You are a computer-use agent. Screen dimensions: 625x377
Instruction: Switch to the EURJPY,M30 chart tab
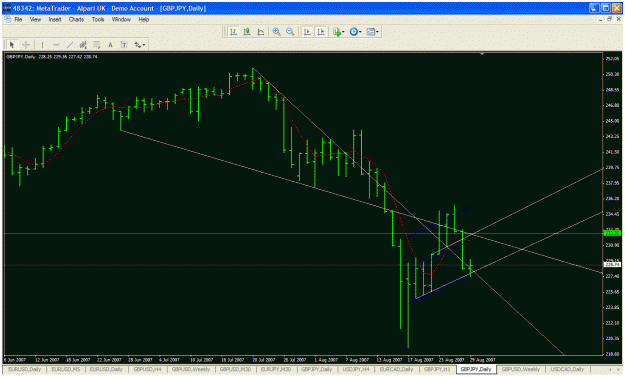coord(276,369)
